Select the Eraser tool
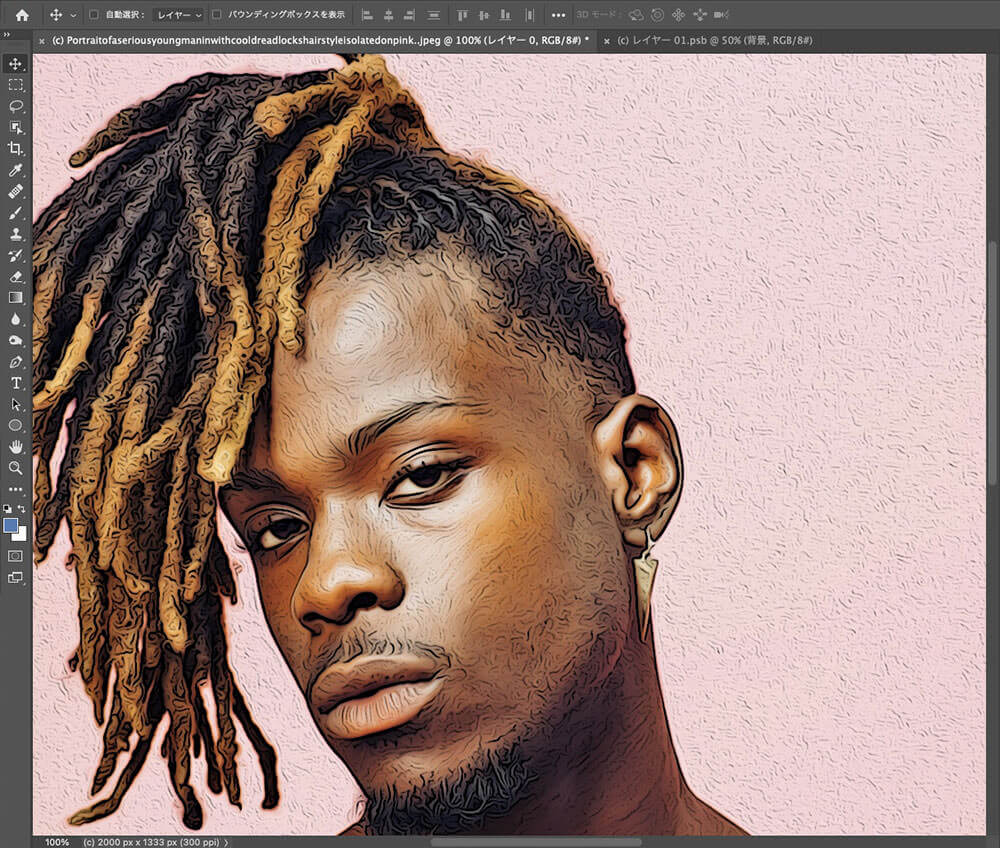 pyautogui.click(x=16, y=276)
